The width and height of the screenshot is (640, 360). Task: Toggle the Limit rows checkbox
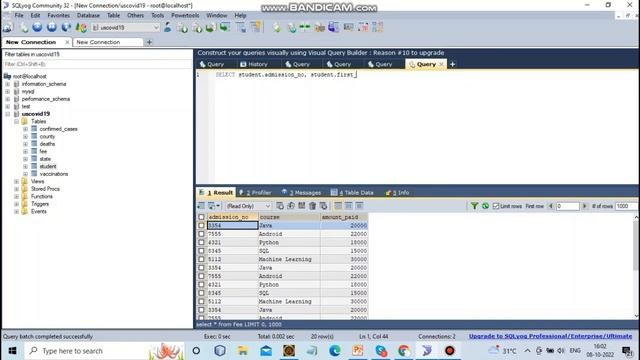pos(496,206)
